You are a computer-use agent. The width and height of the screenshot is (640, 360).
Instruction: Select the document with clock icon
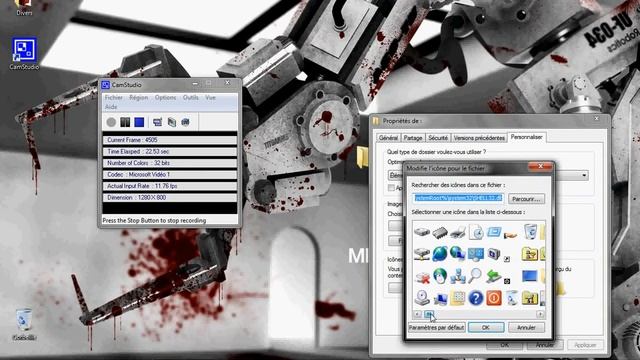(x=476, y=232)
